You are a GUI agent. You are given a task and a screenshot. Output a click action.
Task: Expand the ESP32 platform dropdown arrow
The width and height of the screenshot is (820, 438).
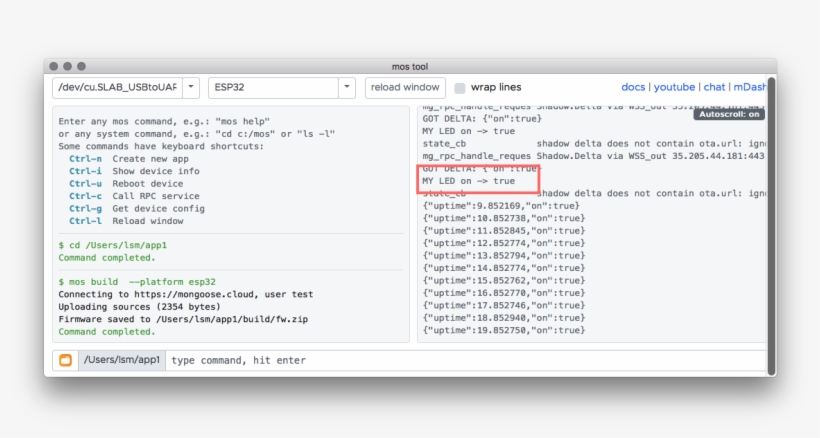[346, 88]
